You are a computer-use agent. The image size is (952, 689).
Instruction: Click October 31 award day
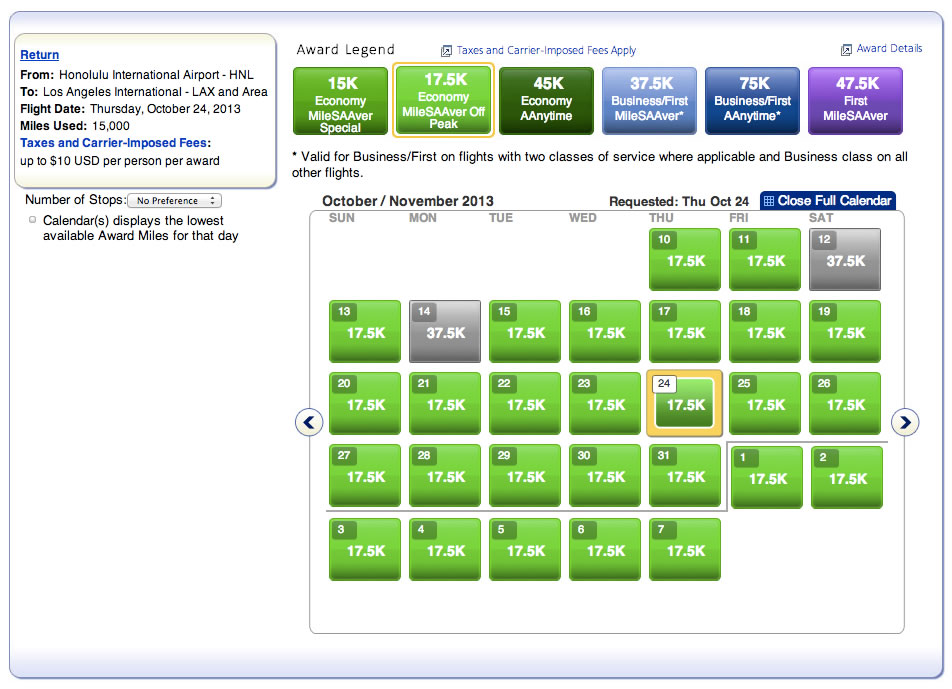coord(685,476)
